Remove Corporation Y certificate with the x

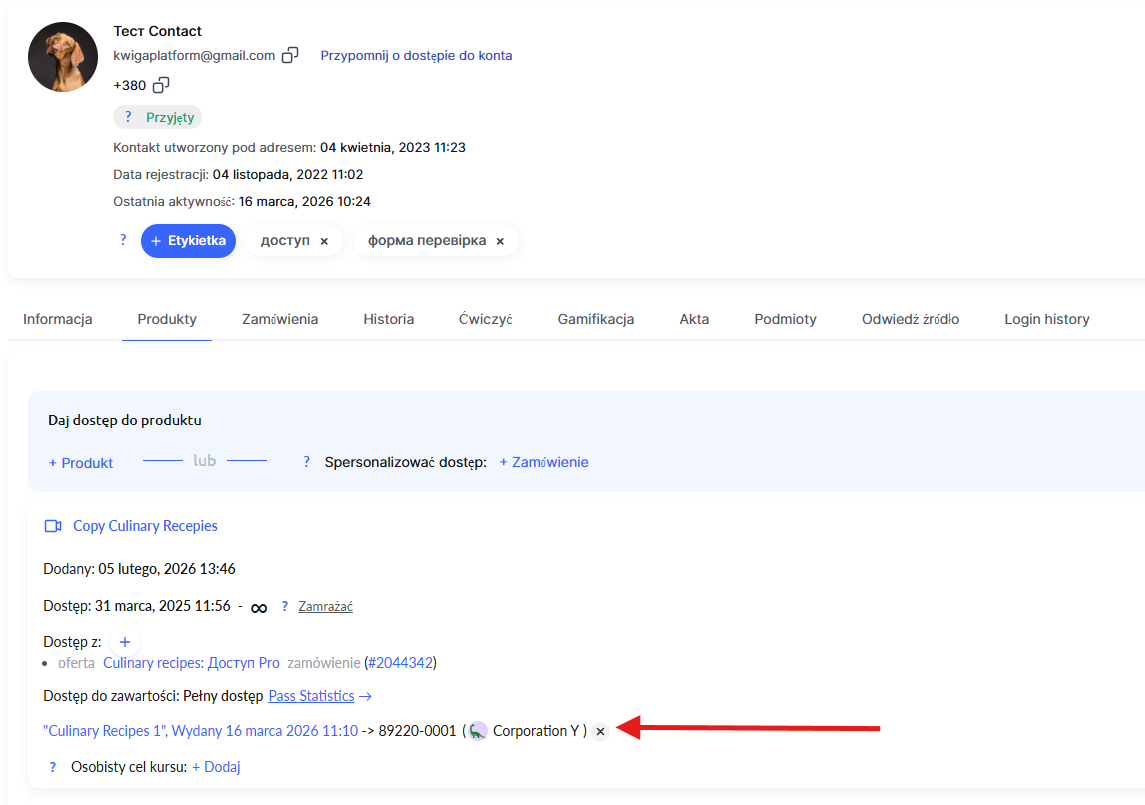click(x=600, y=731)
